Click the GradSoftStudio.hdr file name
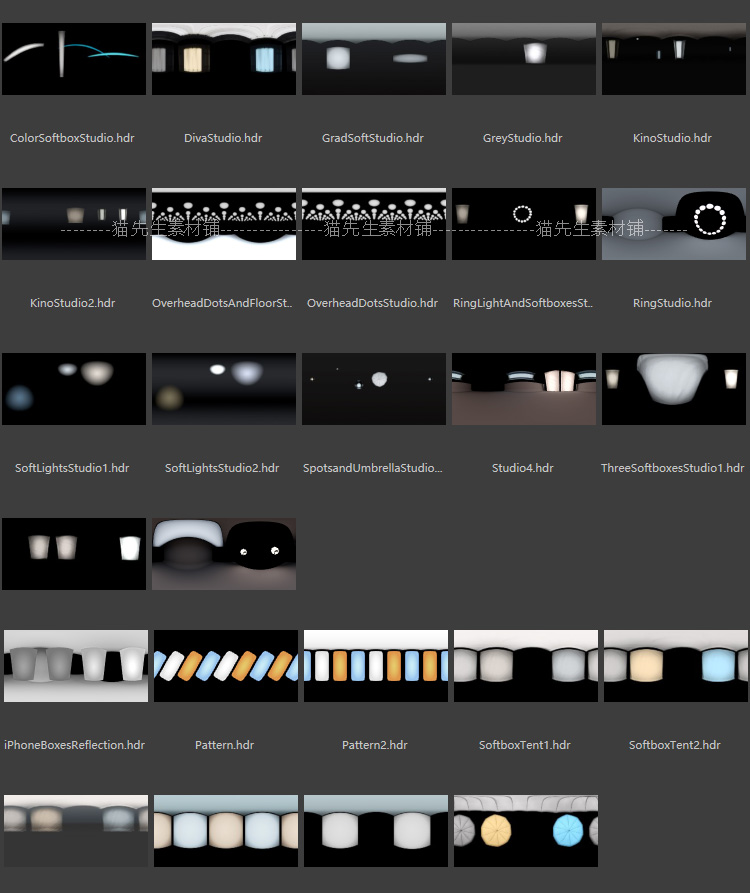750x893 pixels. pos(373,138)
